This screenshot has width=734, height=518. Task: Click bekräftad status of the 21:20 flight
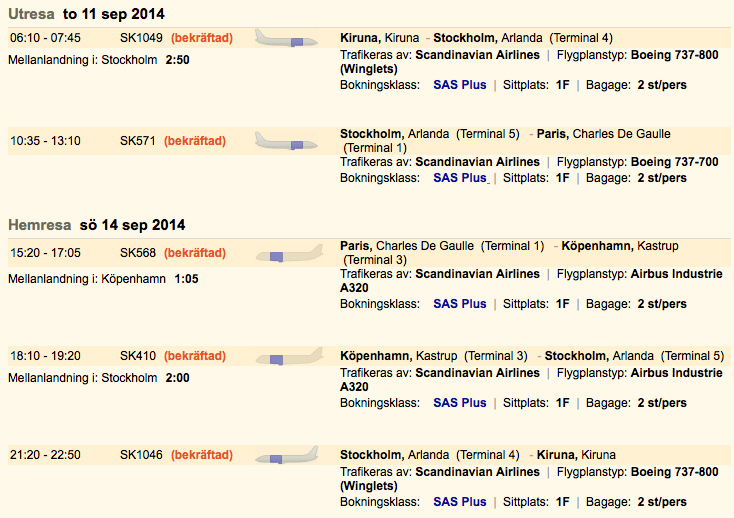(202, 455)
